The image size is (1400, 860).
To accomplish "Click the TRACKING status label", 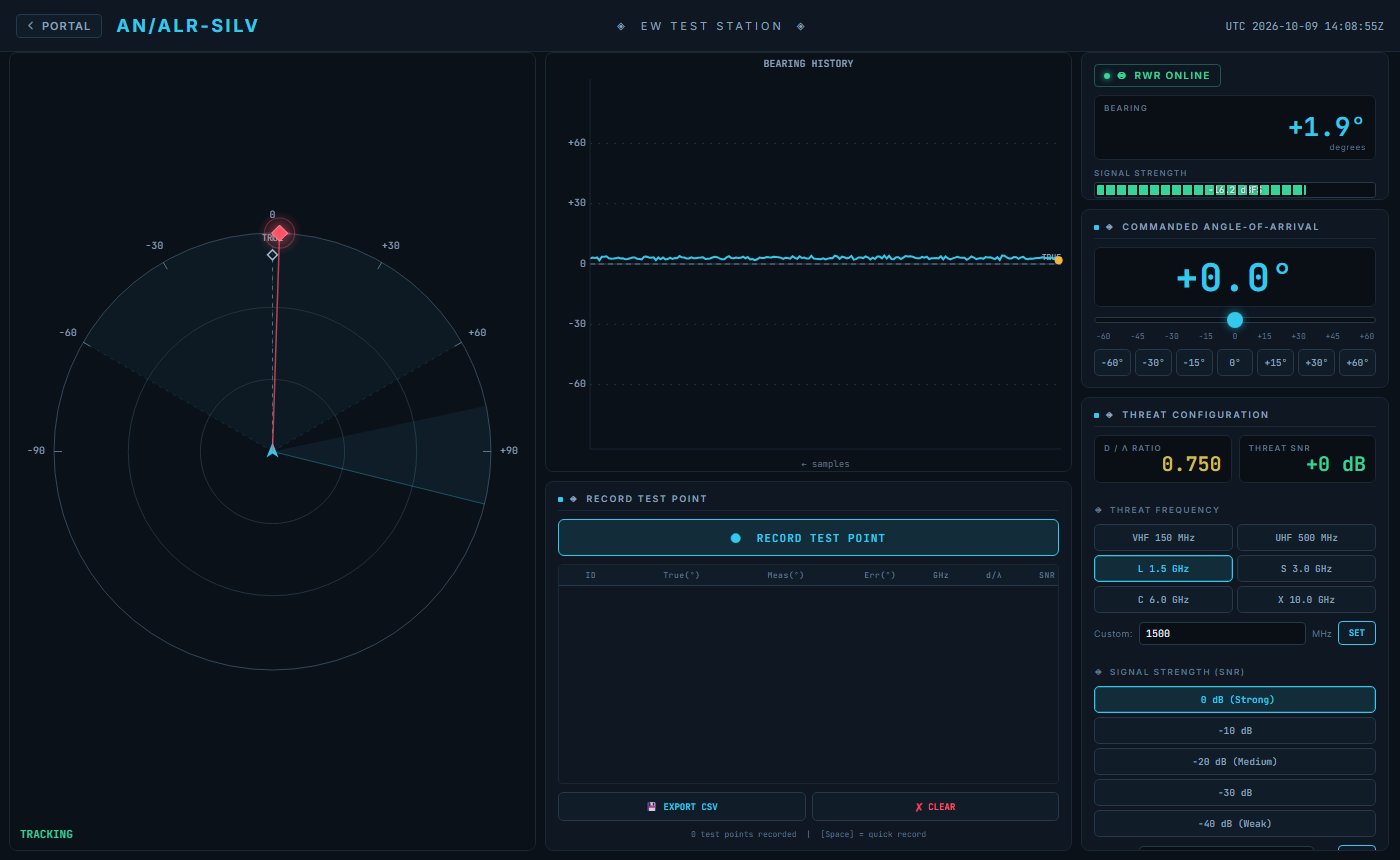I will coord(46,834).
